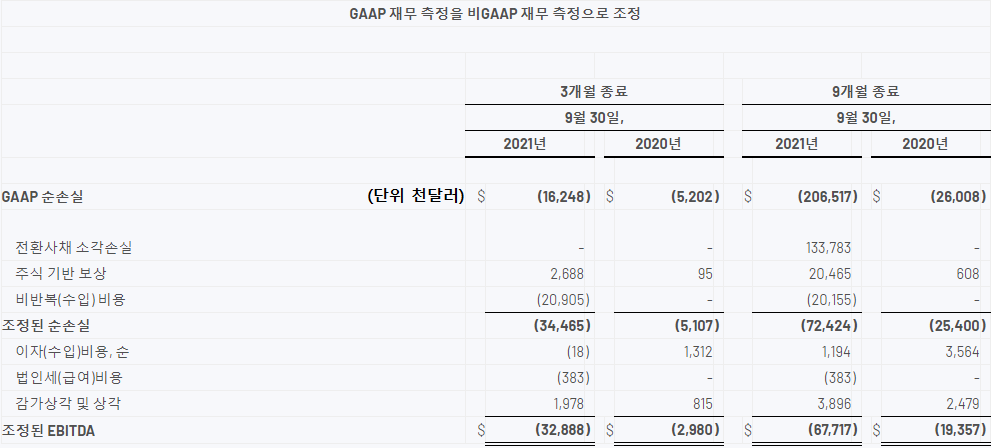The image size is (991, 448).
Task: Select the 1,194 interest cell
Action: pos(834,352)
